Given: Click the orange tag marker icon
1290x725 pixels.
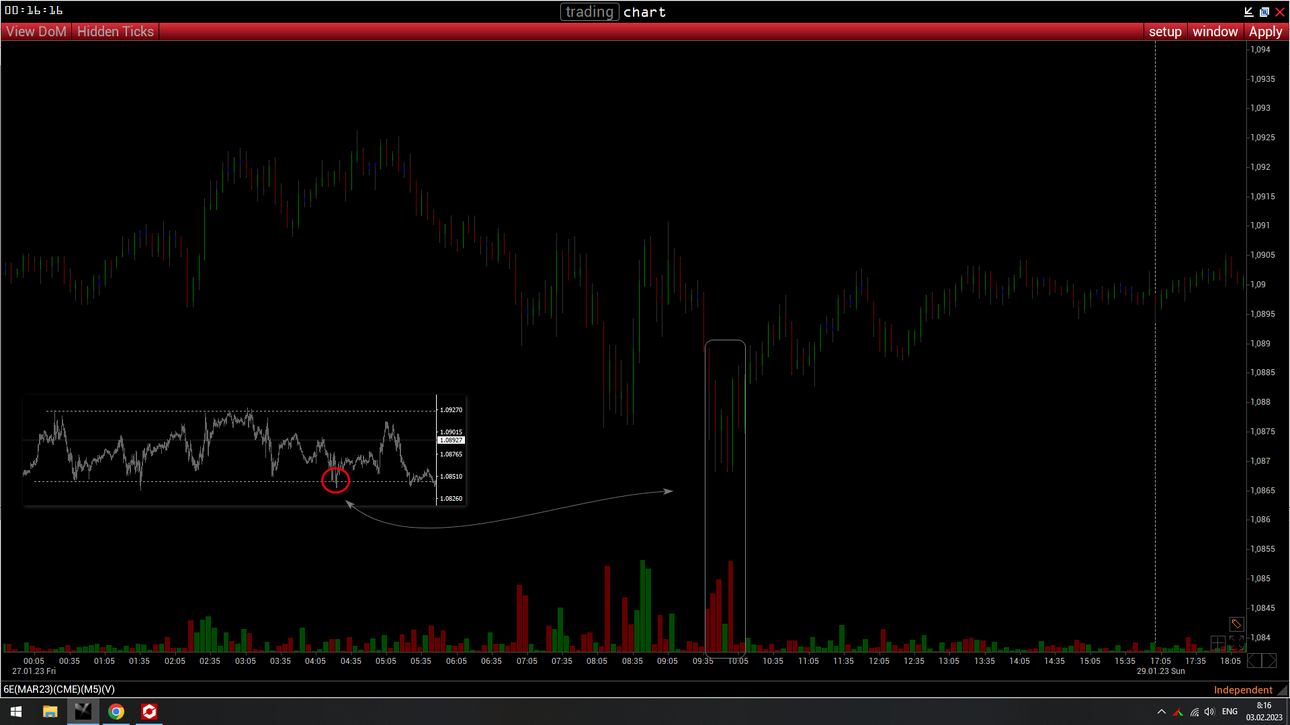Looking at the screenshot, I should click(1236, 624).
